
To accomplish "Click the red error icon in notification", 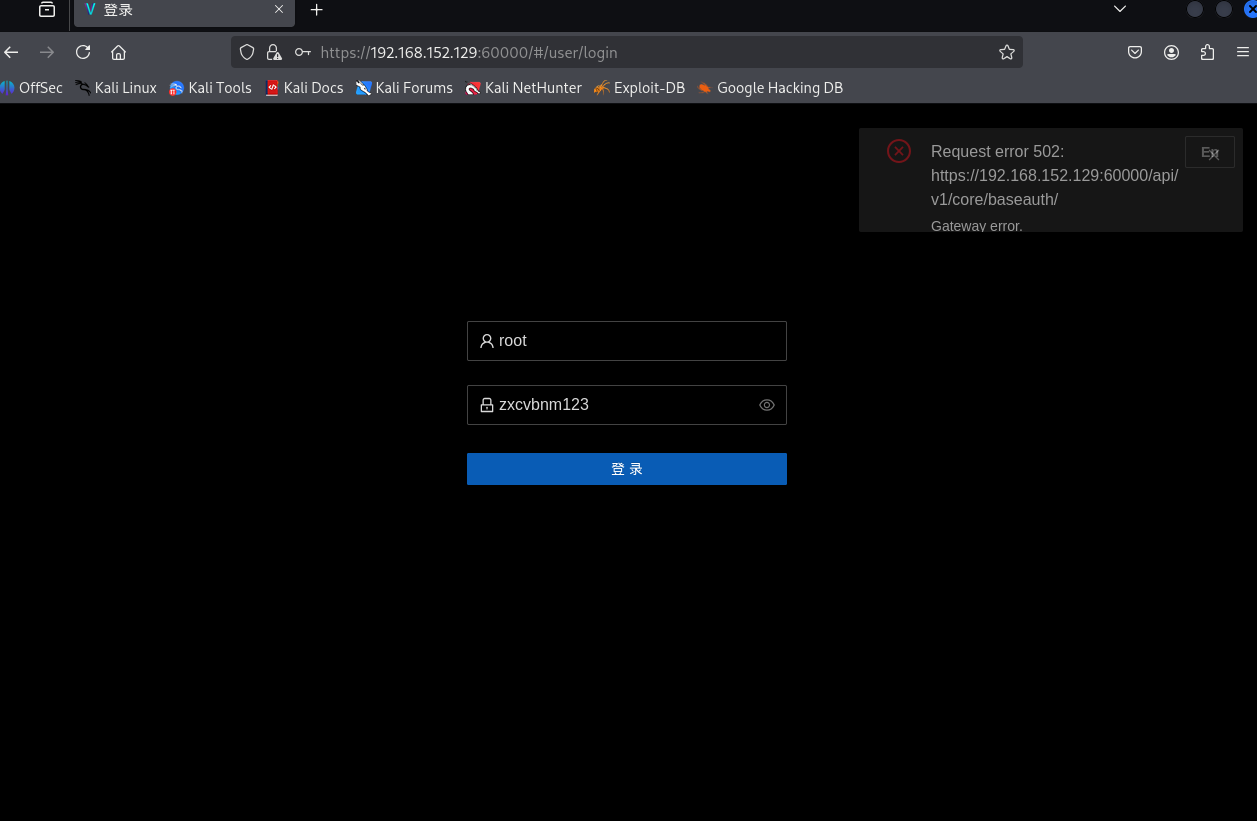I will coord(899,151).
